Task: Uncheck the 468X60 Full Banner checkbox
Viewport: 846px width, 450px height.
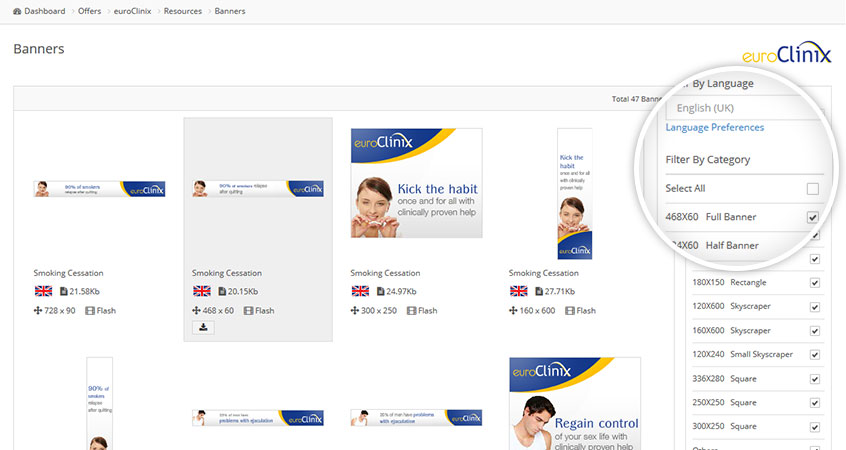Action: click(x=813, y=217)
